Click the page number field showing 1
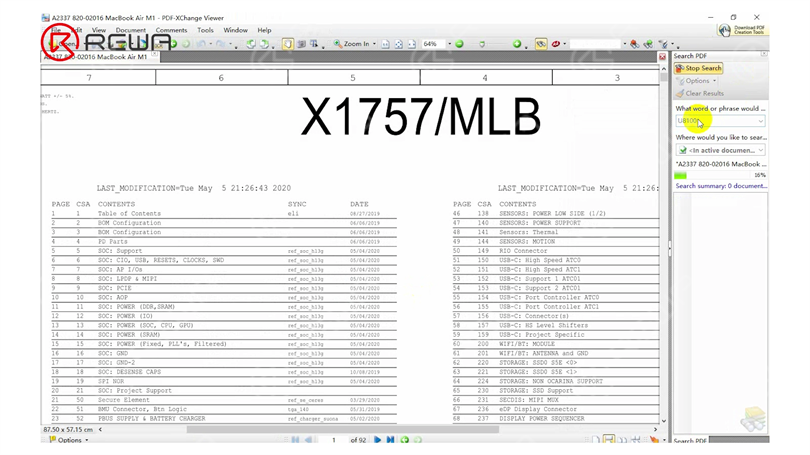 (x=334, y=440)
